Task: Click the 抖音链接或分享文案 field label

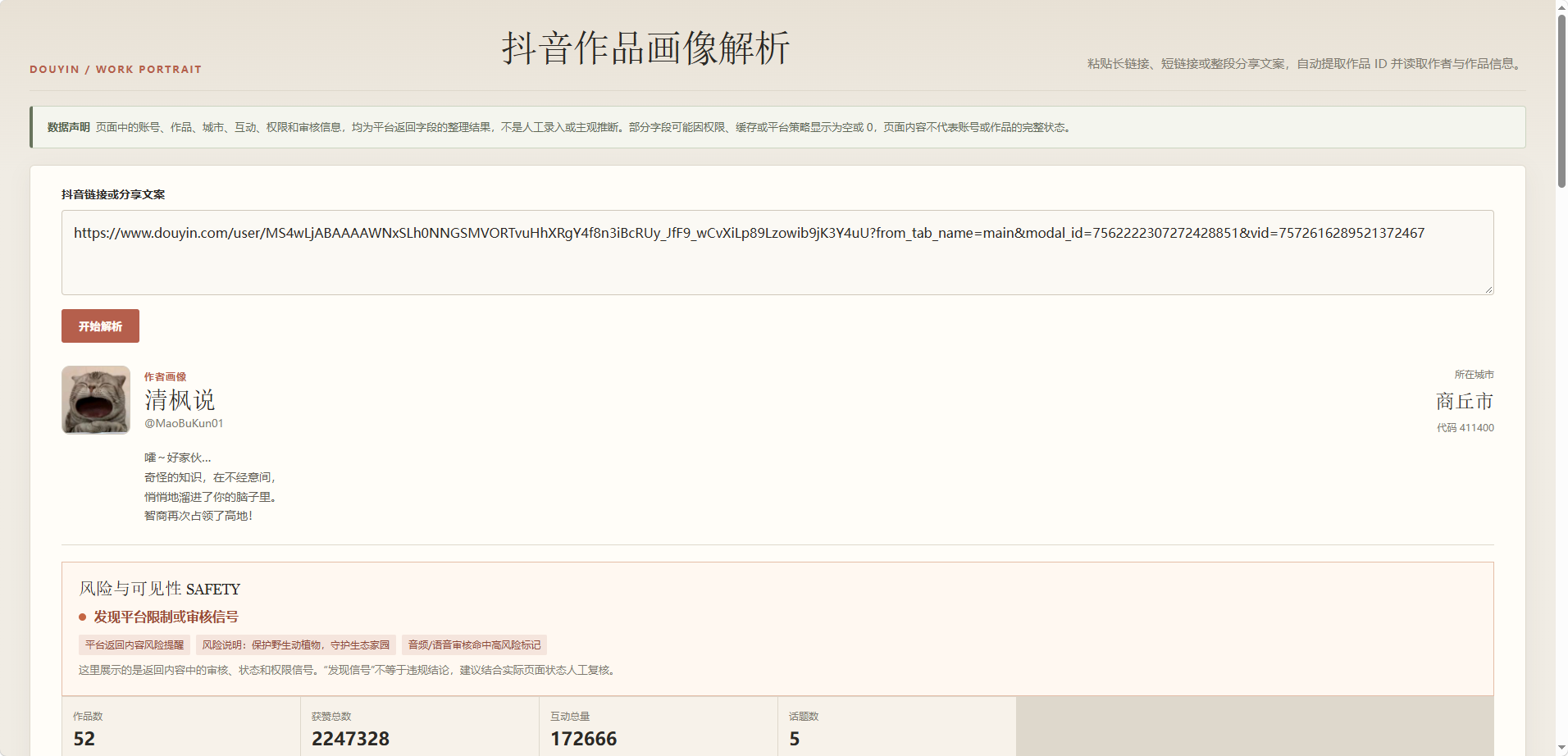Action: pos(113,194)
